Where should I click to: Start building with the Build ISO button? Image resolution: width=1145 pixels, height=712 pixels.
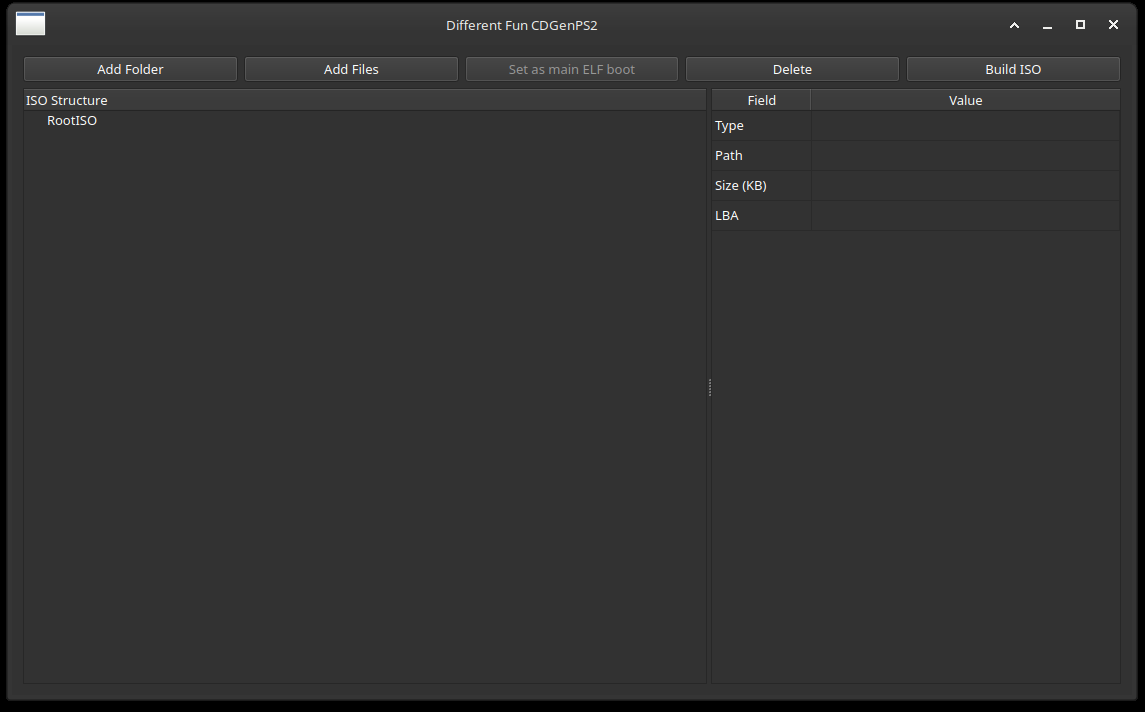(1013, 69)
